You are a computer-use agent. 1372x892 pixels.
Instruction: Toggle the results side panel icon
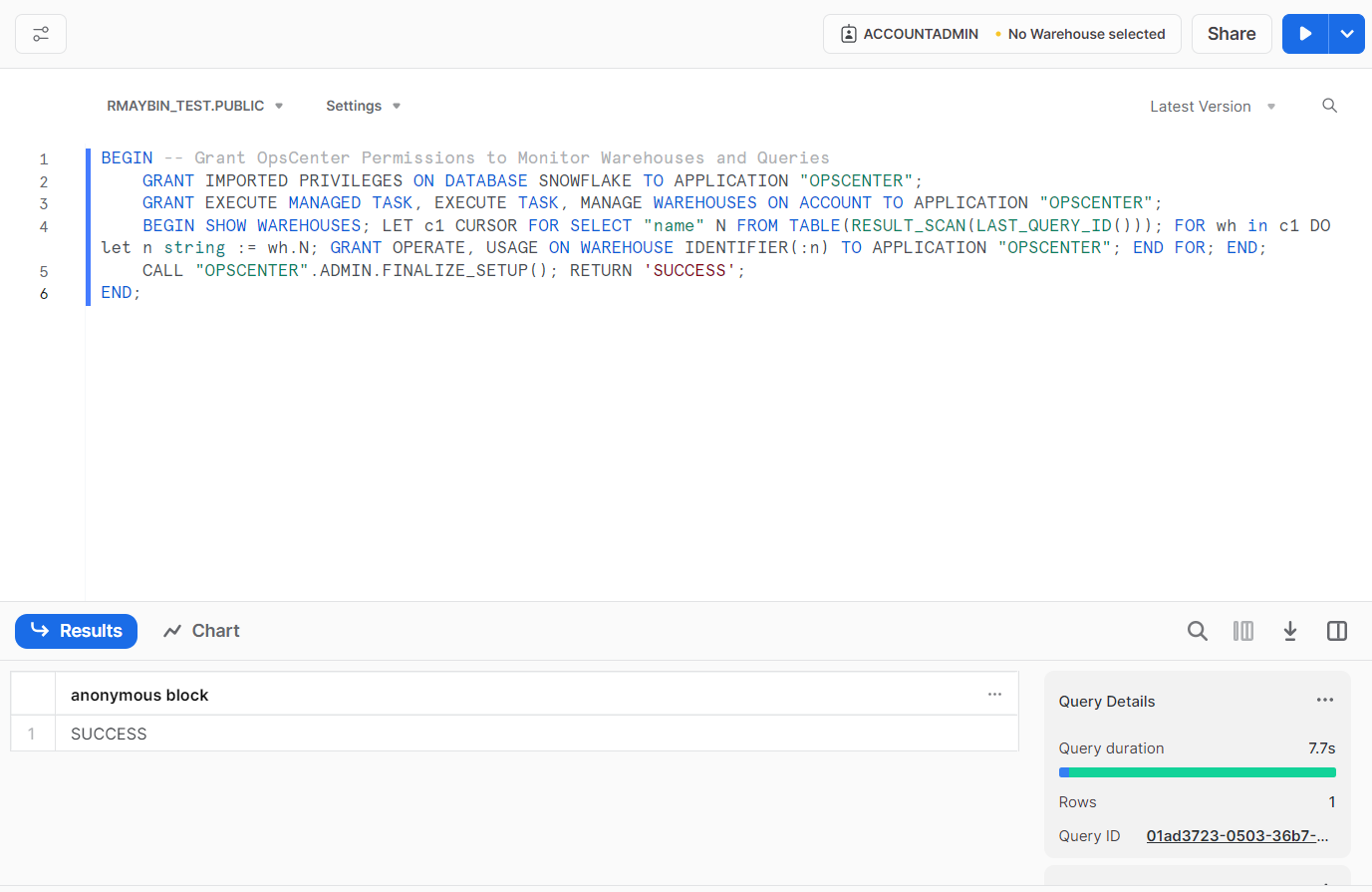tap(1337, 631)
